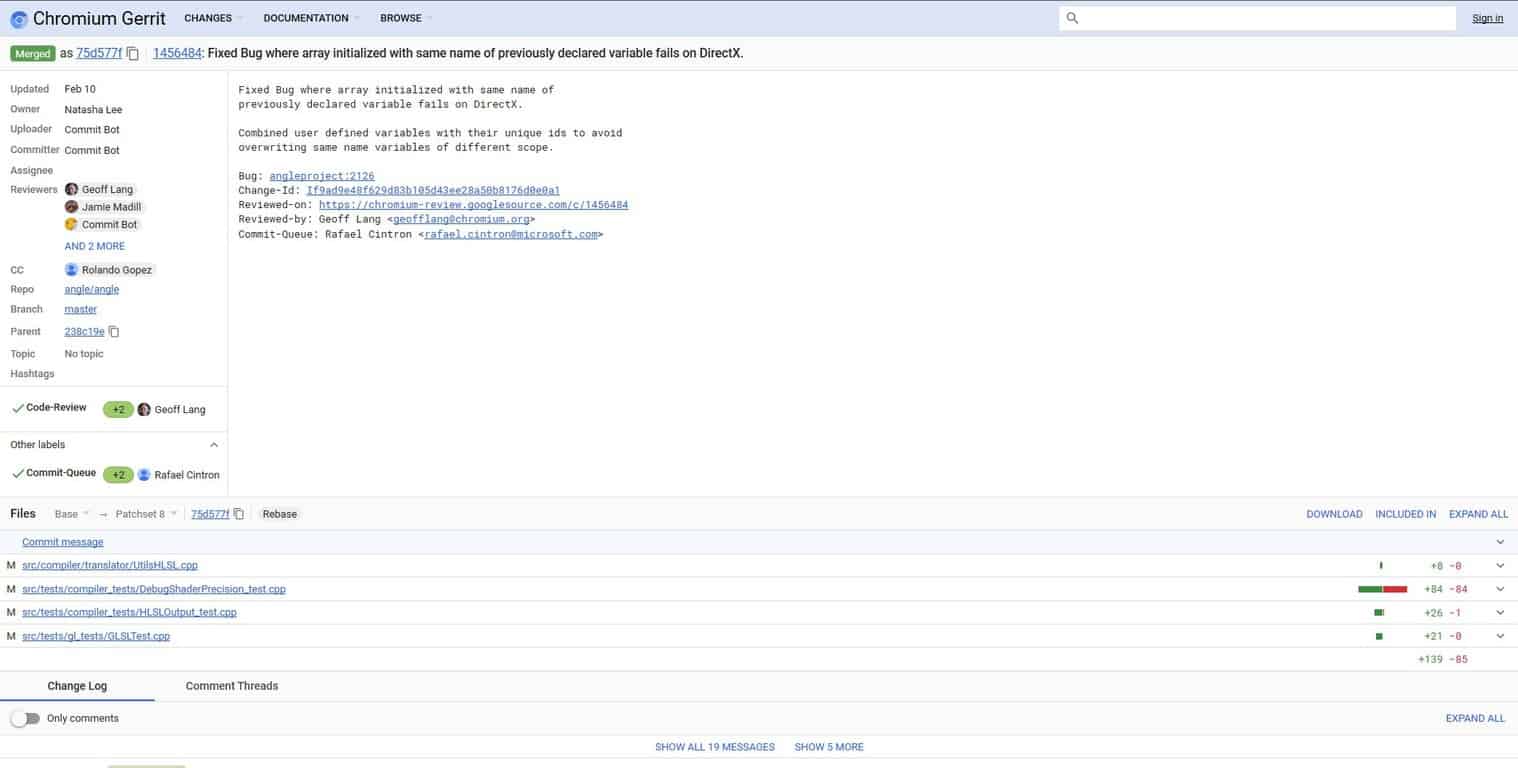Click EXPAND ALL in the Change Log
Image resolution: width=1518 pixels, height=768 pixels.
(x=1475, y=719)
